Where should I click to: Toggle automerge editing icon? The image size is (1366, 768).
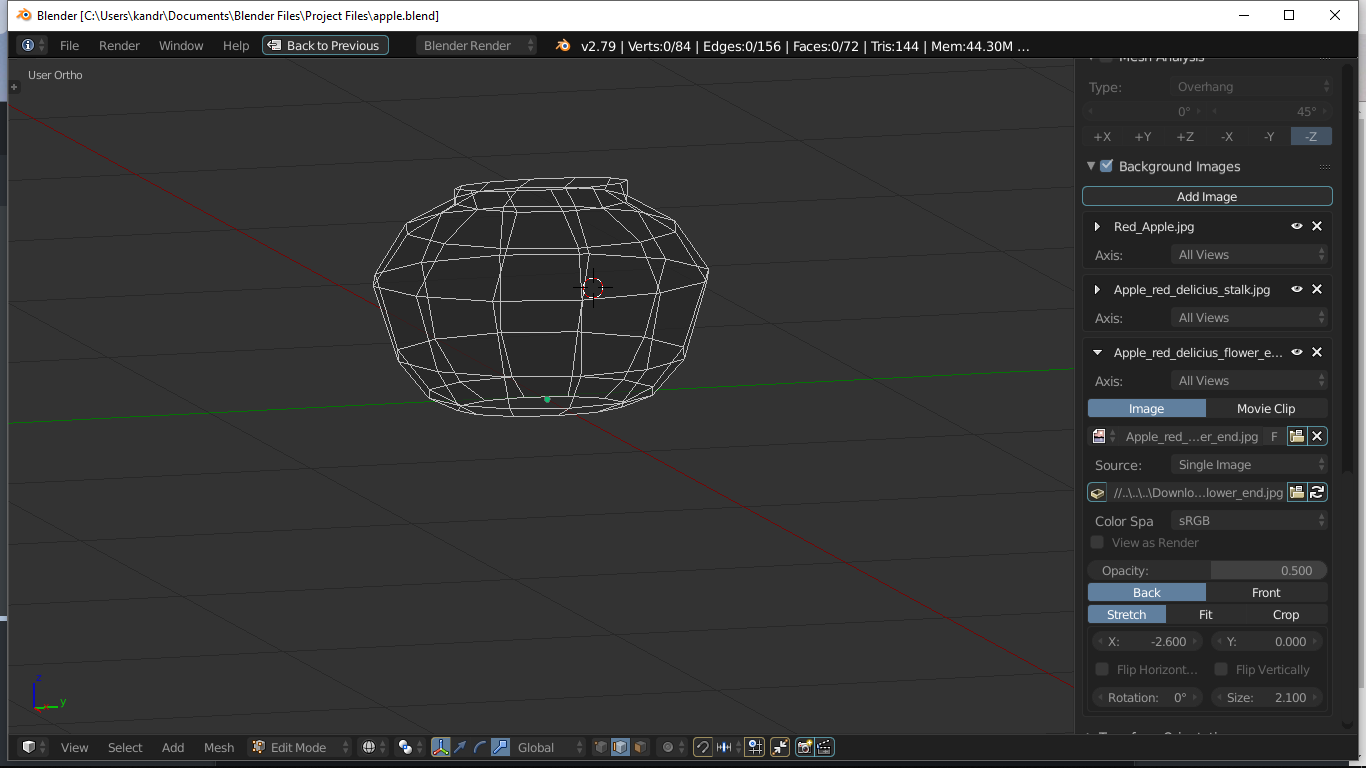click(x=780, y=747)
